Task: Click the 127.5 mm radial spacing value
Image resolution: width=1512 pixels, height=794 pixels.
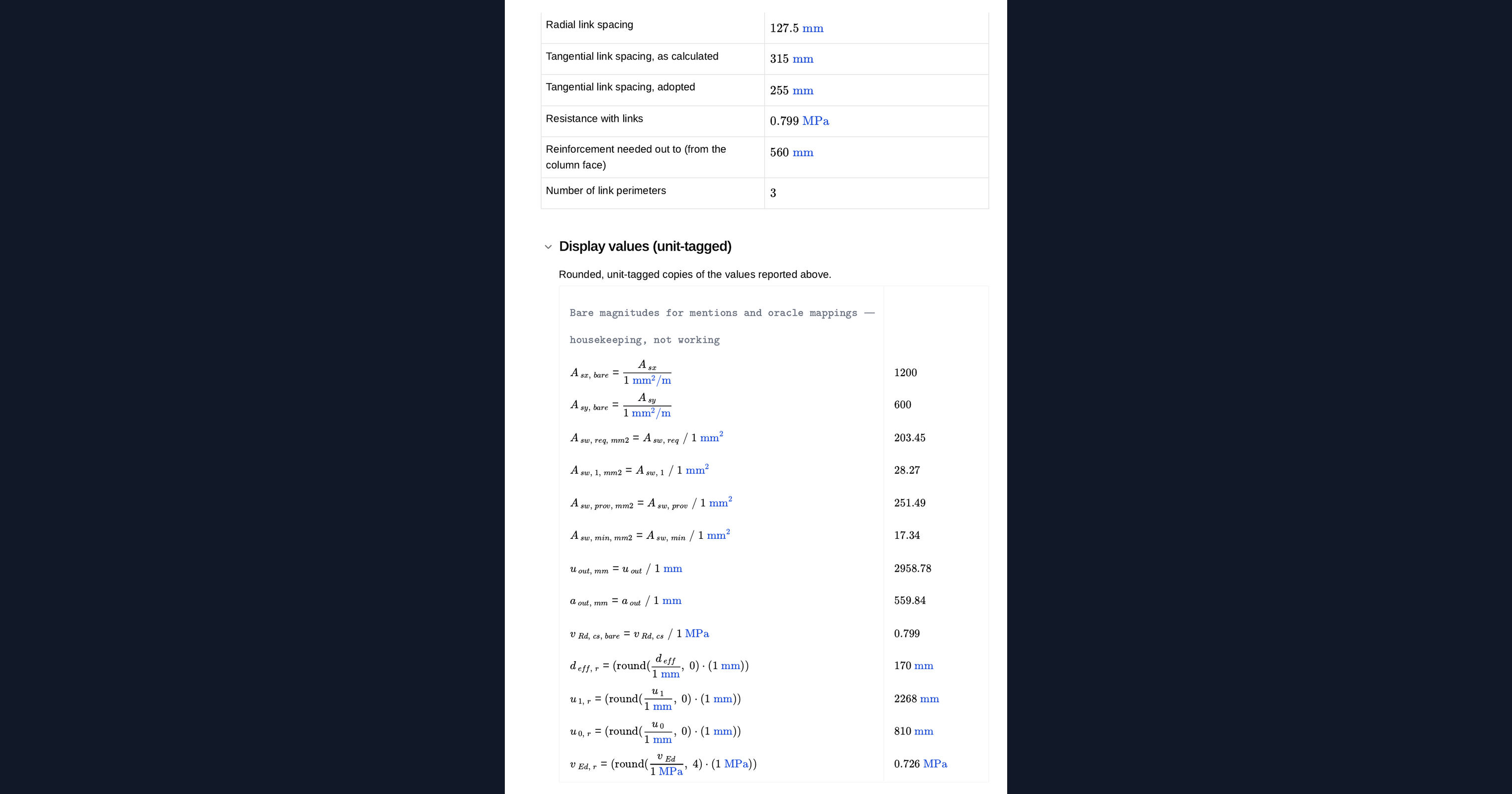Action: coord(796,28)
